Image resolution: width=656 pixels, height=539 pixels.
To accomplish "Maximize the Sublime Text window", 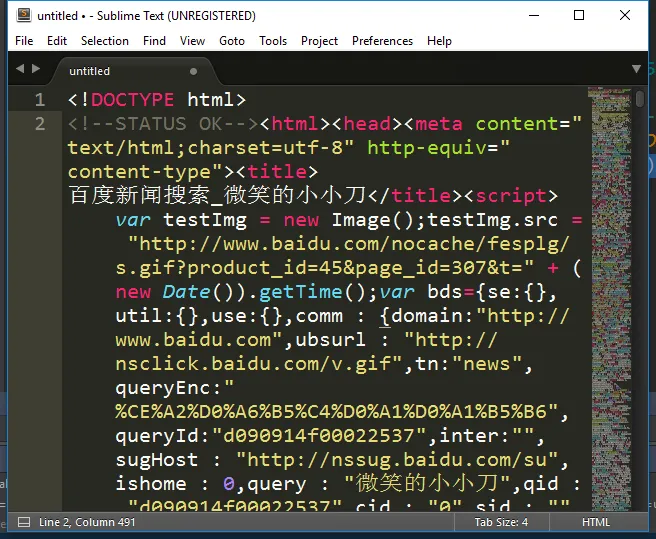I will click(579, 15).
